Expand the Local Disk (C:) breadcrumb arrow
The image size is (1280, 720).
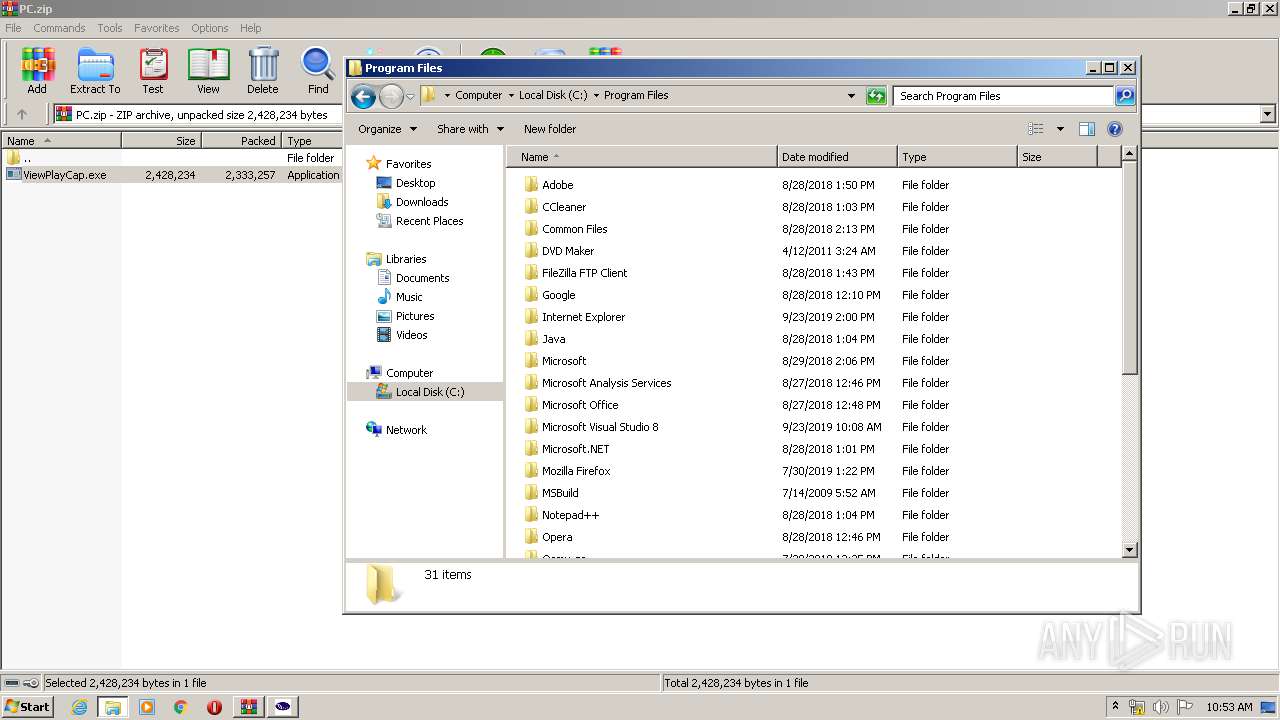click(x=596, y=96)
